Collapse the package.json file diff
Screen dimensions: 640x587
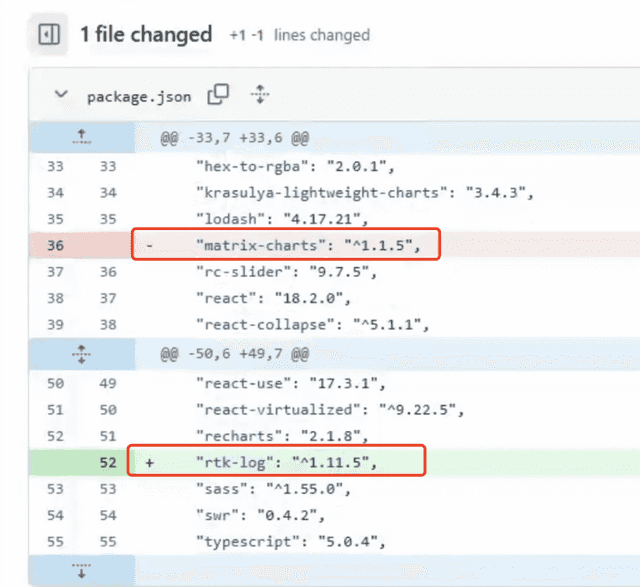tap(61, 95)
